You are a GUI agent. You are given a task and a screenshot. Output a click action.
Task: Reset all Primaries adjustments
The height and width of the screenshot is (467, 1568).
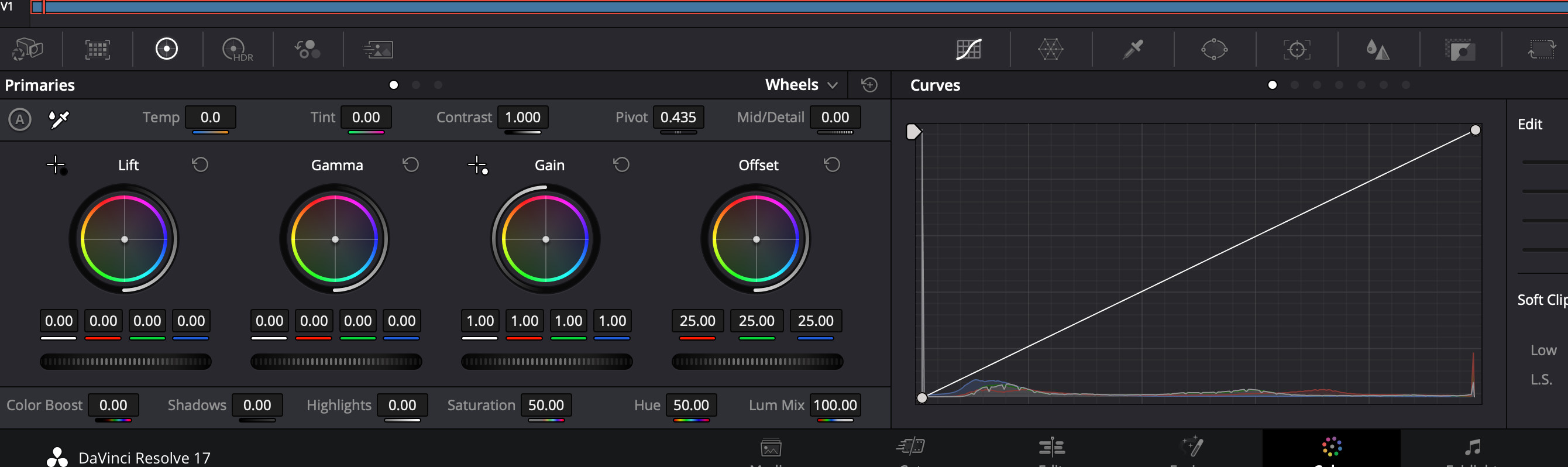[x=869, y=85]
